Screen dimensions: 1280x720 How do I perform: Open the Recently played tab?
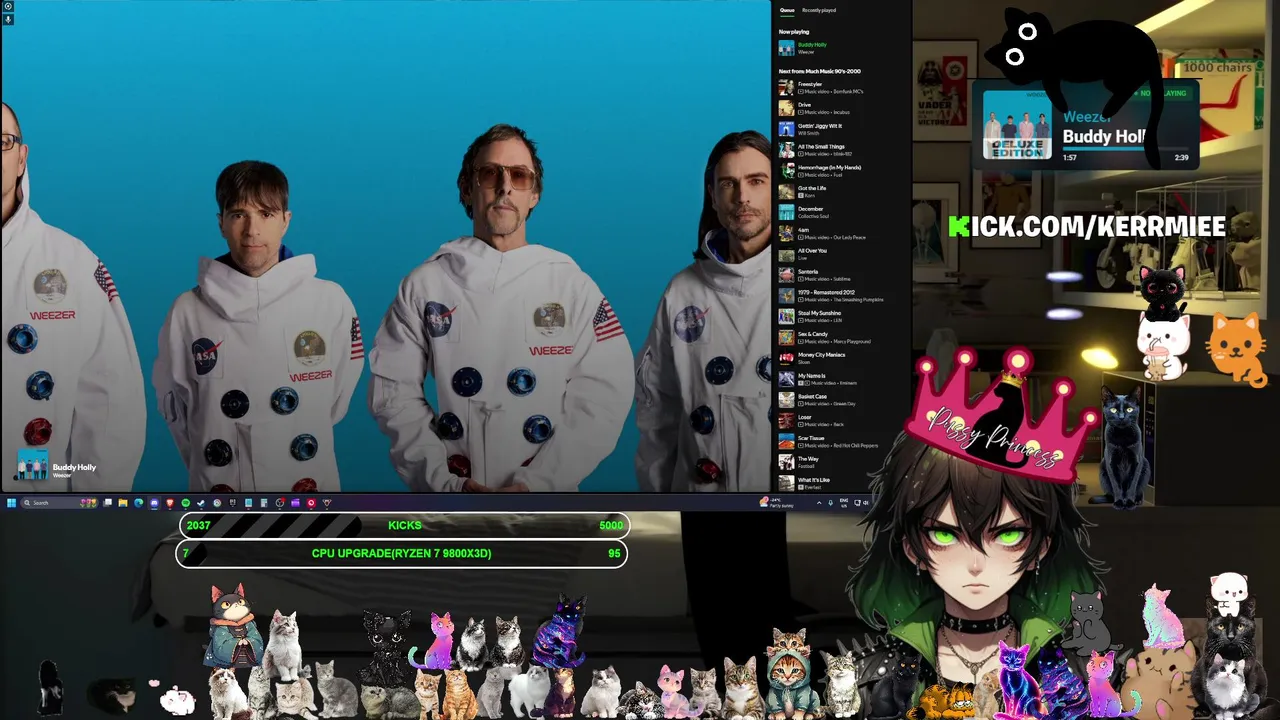tap(819, 10)
